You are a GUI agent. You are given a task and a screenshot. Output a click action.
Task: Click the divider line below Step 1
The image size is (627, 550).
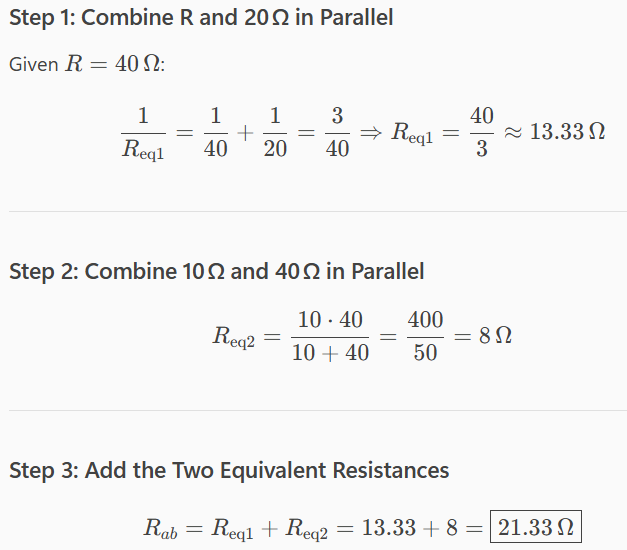313,212
